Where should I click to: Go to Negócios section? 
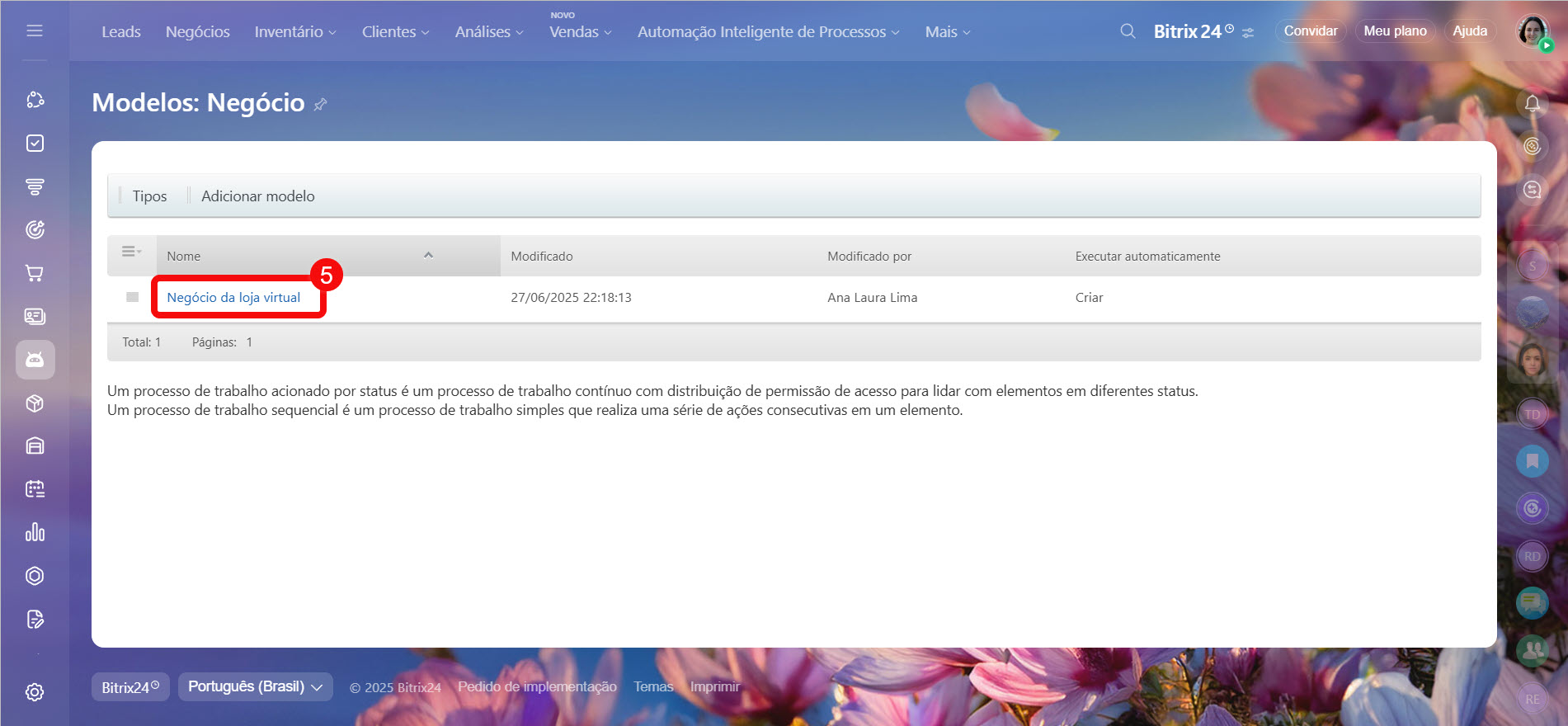coord(198,31)
